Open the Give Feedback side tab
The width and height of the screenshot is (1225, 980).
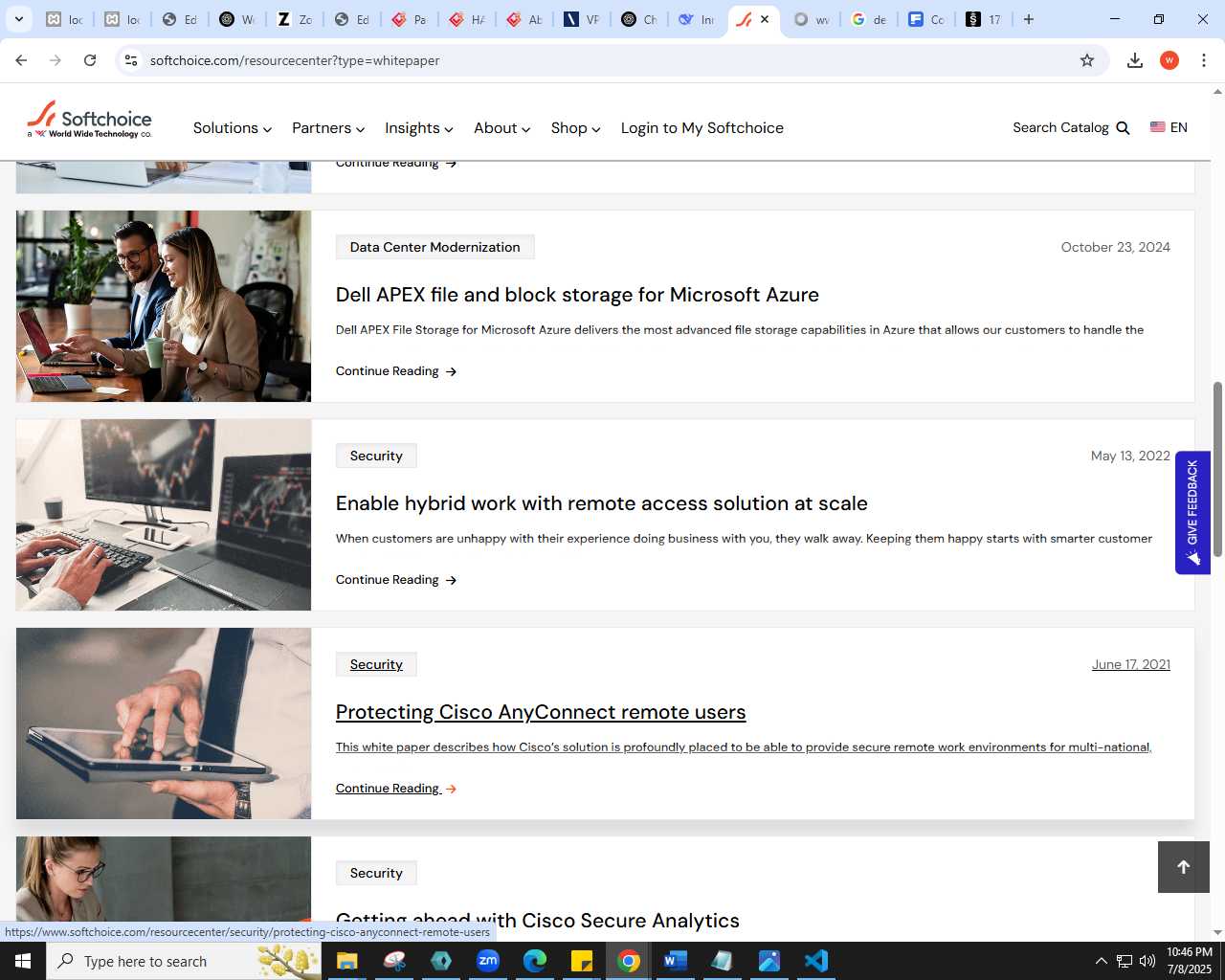point(1192,512)
